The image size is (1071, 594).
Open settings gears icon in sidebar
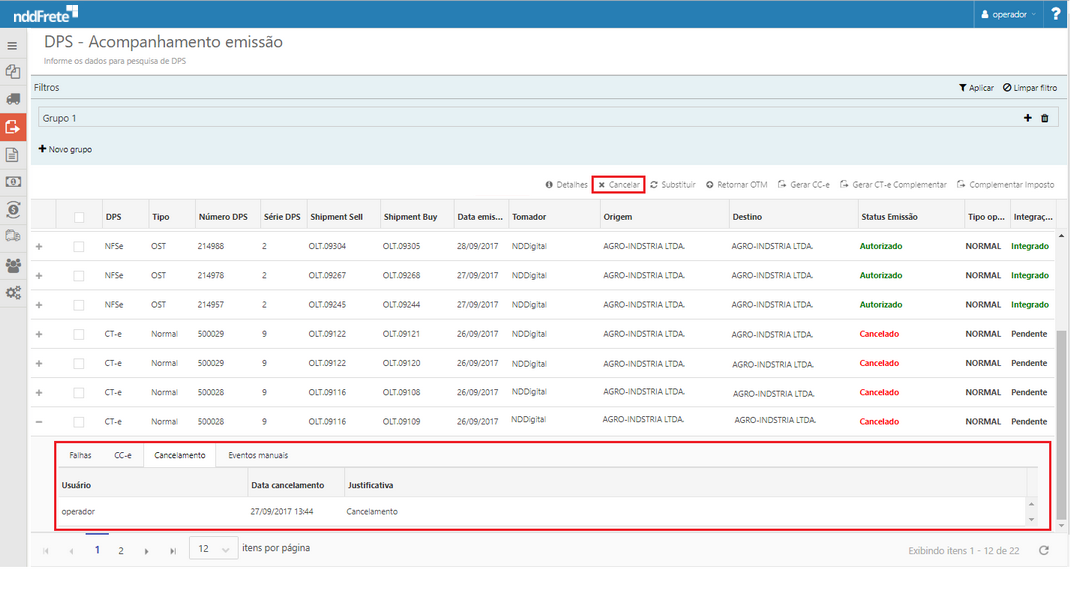[x=13, y=293]
